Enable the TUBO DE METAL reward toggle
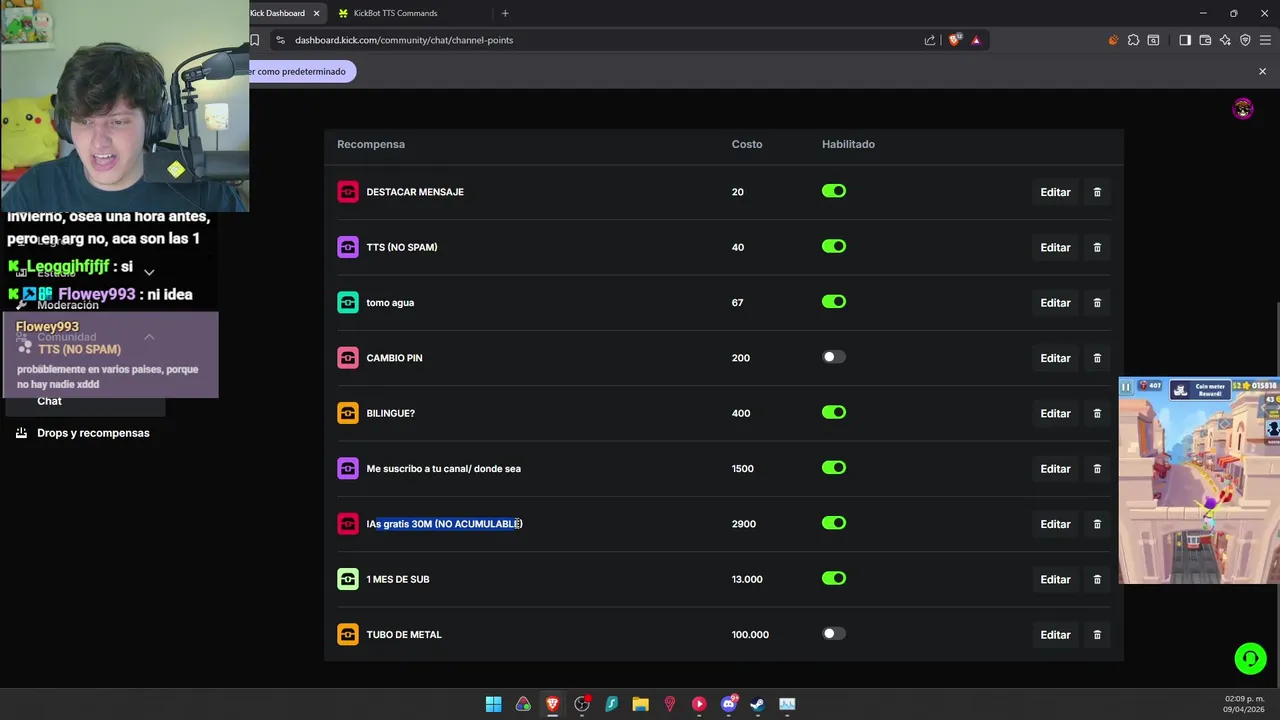 pos(834,633)
